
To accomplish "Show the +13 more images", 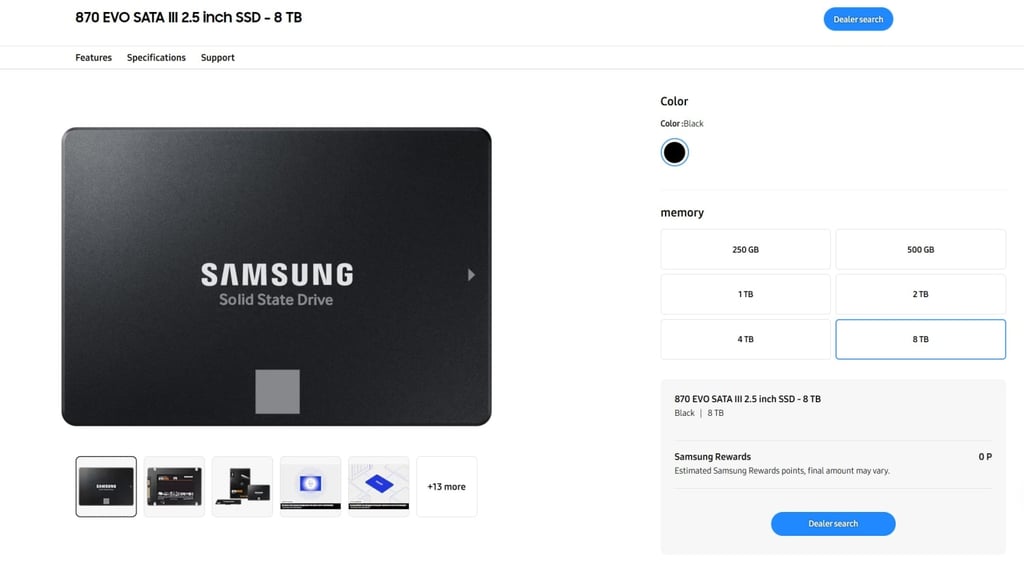I will point(447,487).
